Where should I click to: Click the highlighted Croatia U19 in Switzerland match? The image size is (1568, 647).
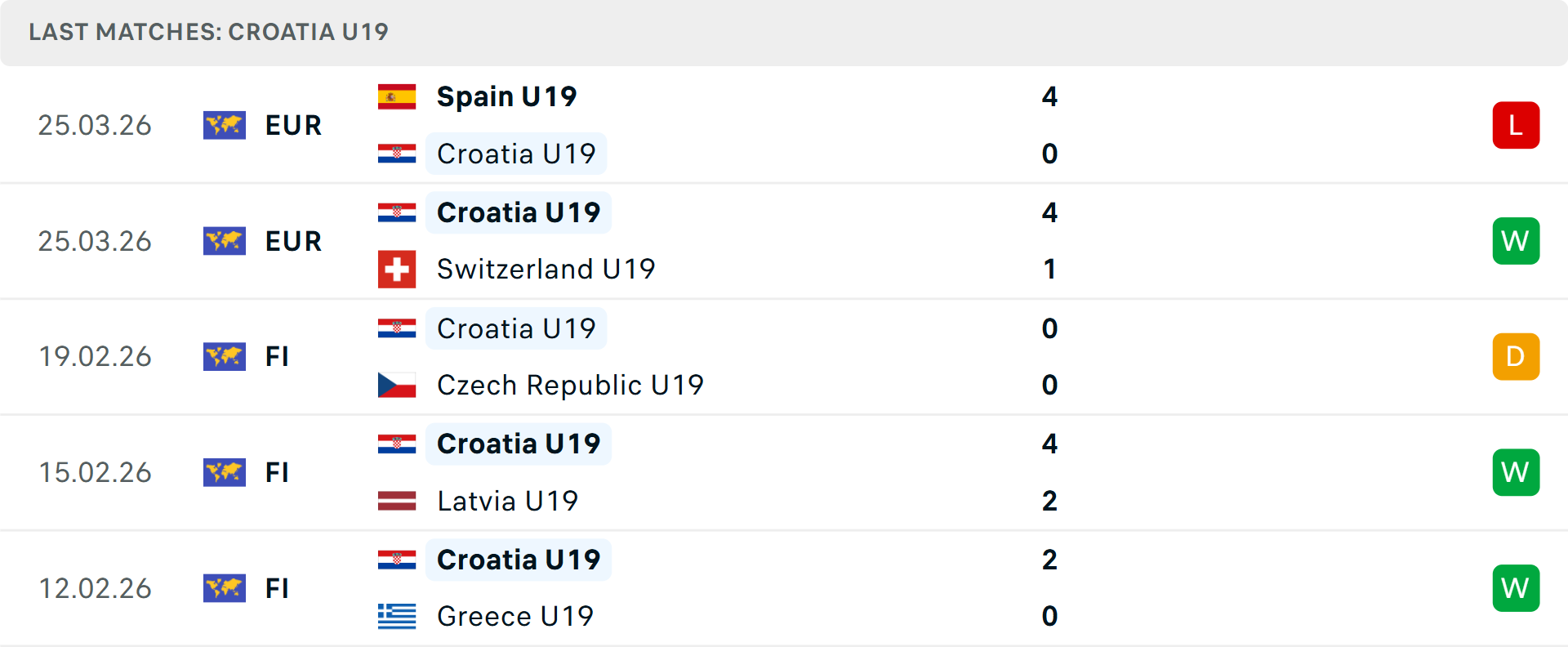click(518, 212)
